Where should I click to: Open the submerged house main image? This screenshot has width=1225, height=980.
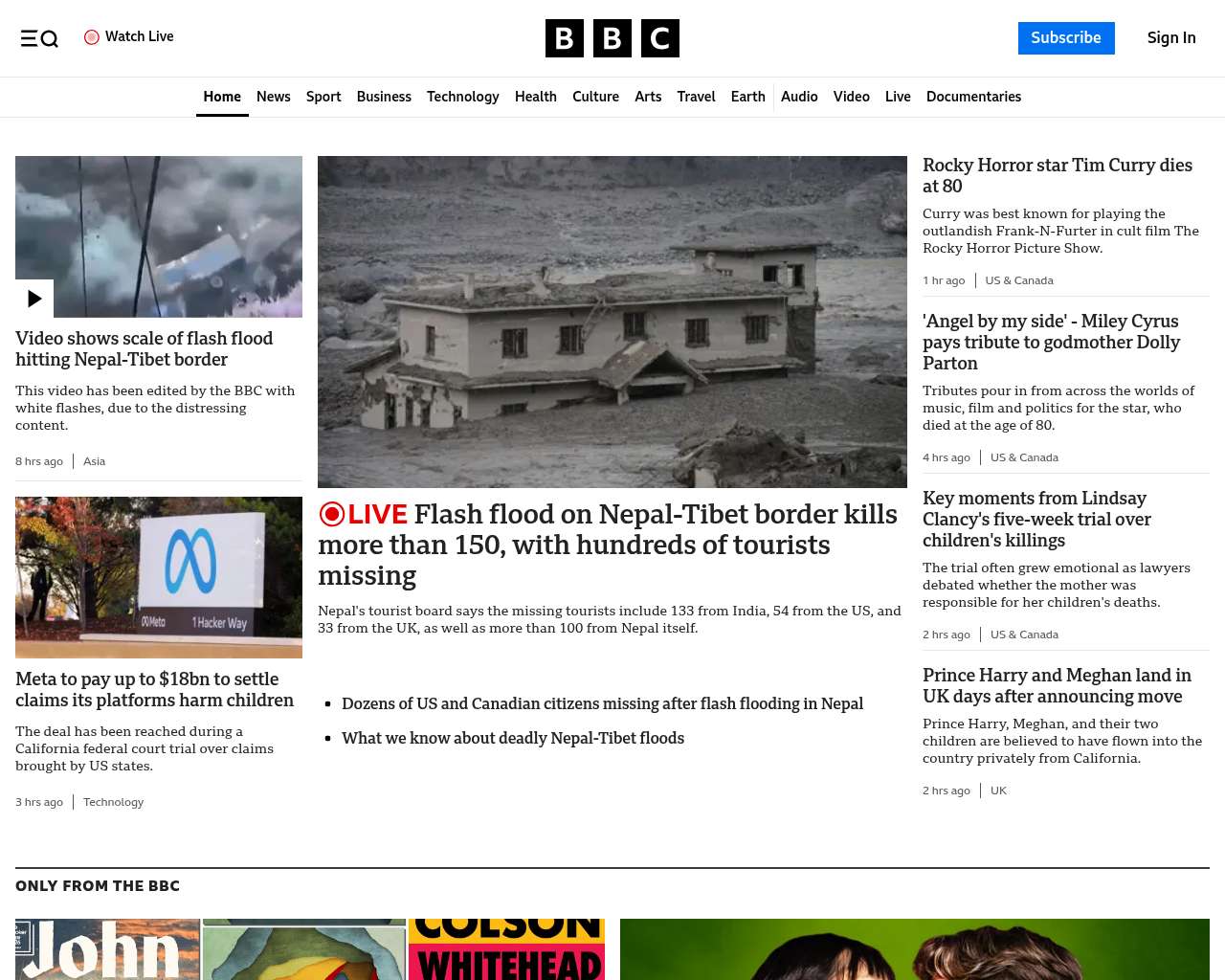point(612,322)
